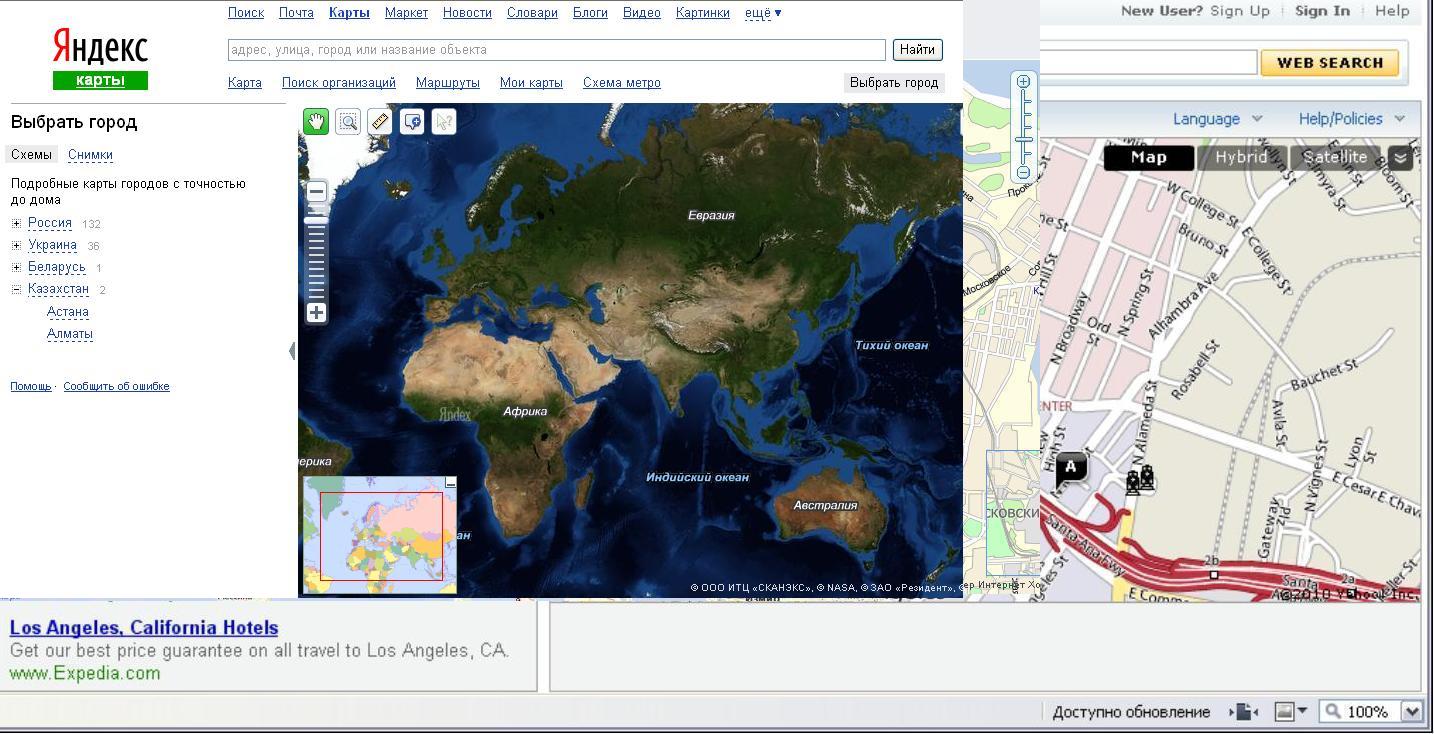Viewport: 1434px width, 734px height.
Task: Open the Схема метро tab
Action: click(622, 83)
